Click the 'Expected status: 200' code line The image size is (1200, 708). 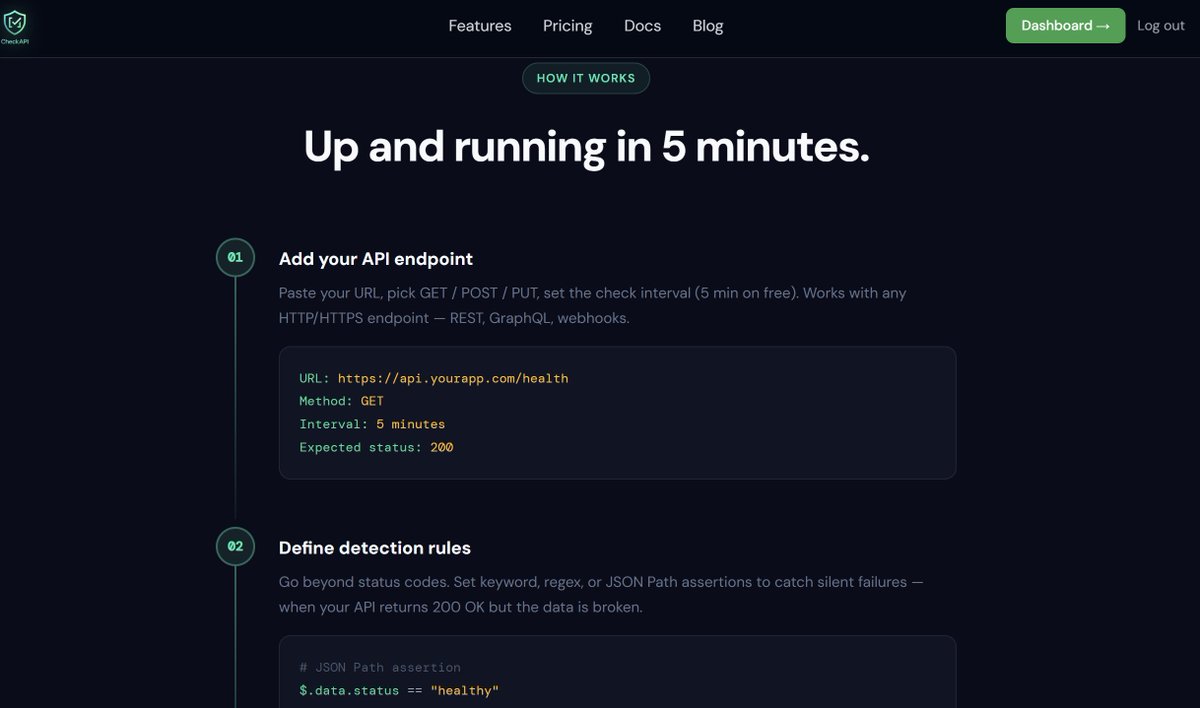[x=376, y=447]
